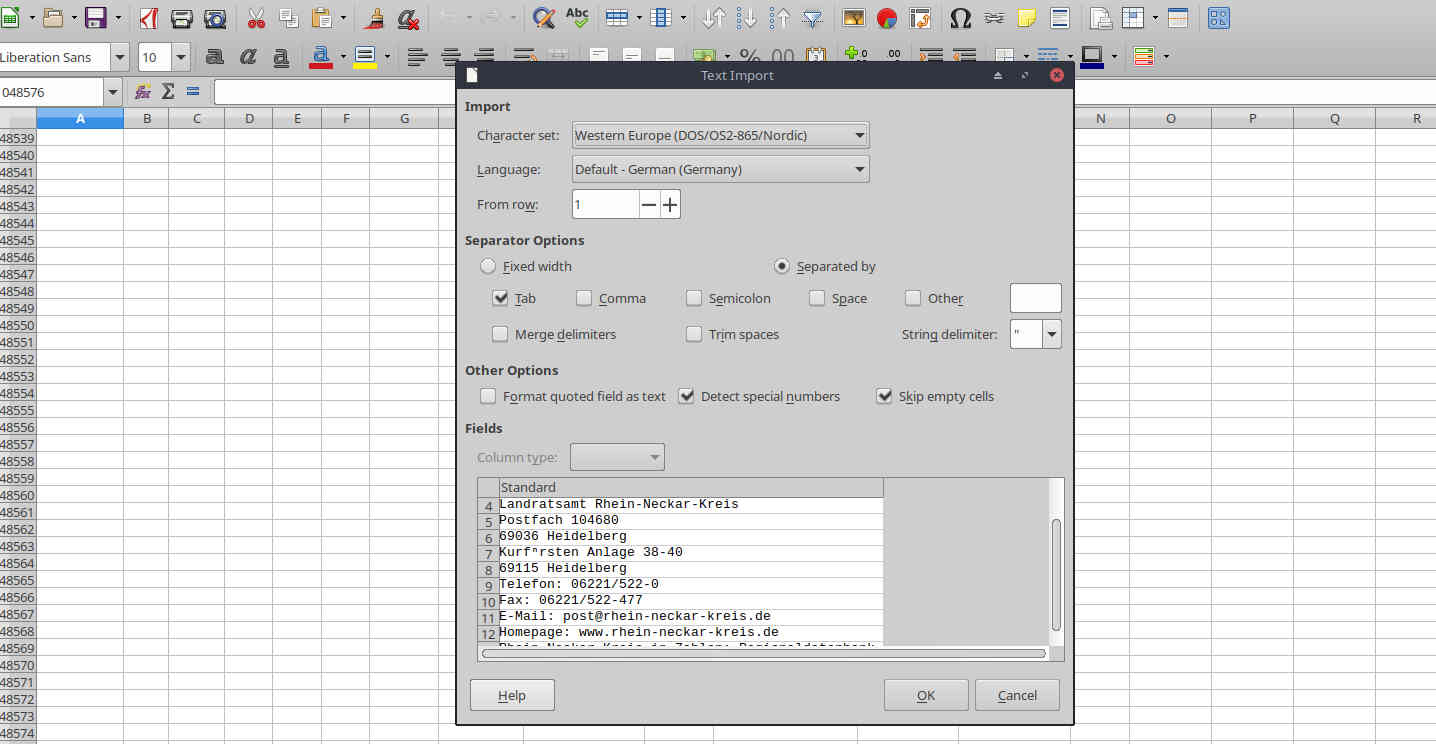Insert a special character with Omega icon
1436x744 pixels.
(959, 18)
